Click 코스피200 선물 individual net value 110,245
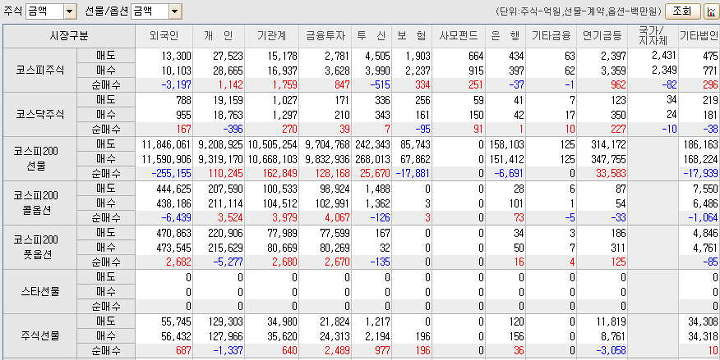The height and width of the screenshot is (360, 720). [225, 173]
